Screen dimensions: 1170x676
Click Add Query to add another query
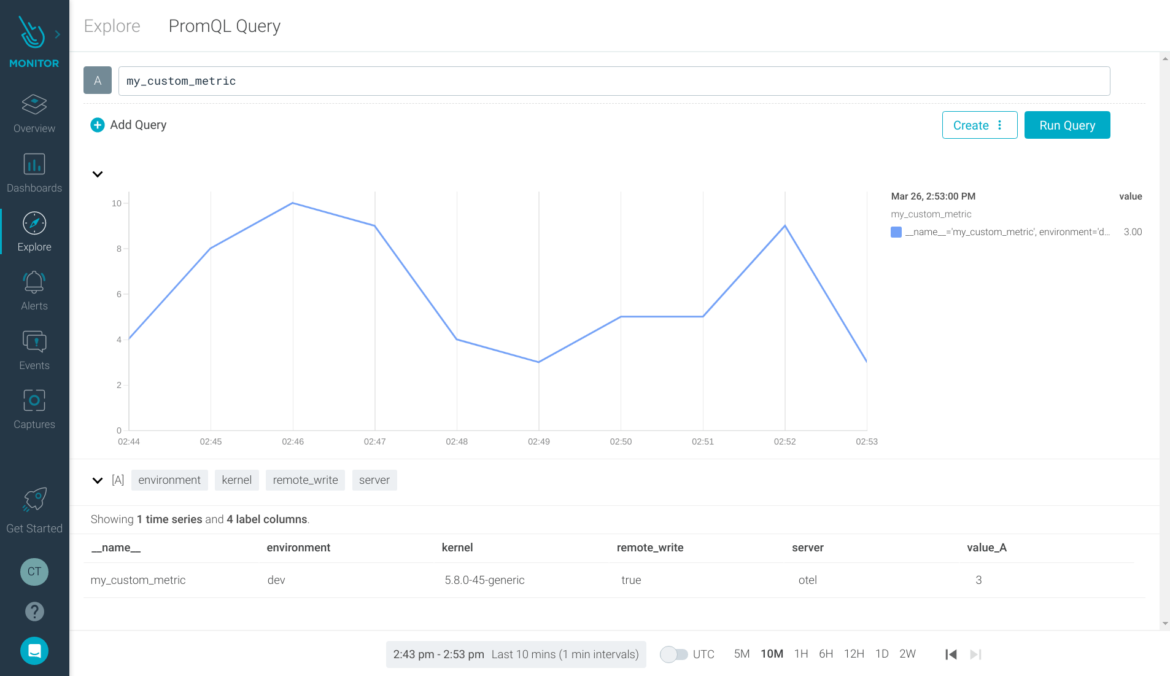click(x=128, y=125)
